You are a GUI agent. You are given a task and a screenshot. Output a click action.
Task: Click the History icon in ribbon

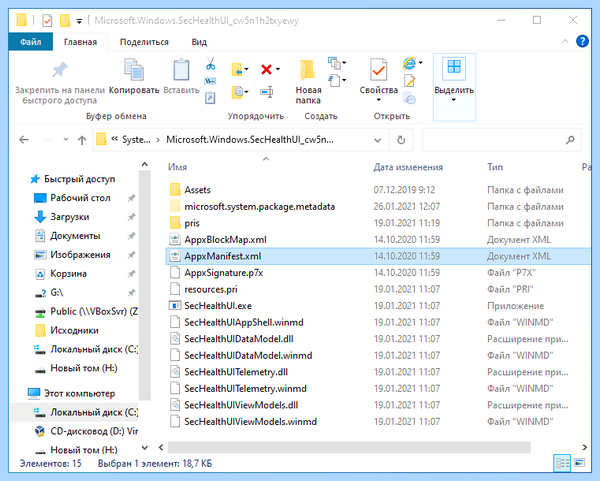click(x=409, y=98)
